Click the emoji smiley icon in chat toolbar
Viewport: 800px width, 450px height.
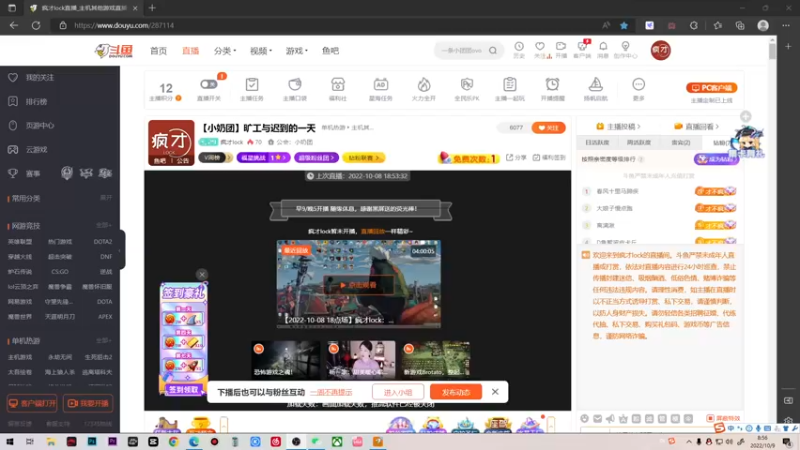tap(585, 419)
